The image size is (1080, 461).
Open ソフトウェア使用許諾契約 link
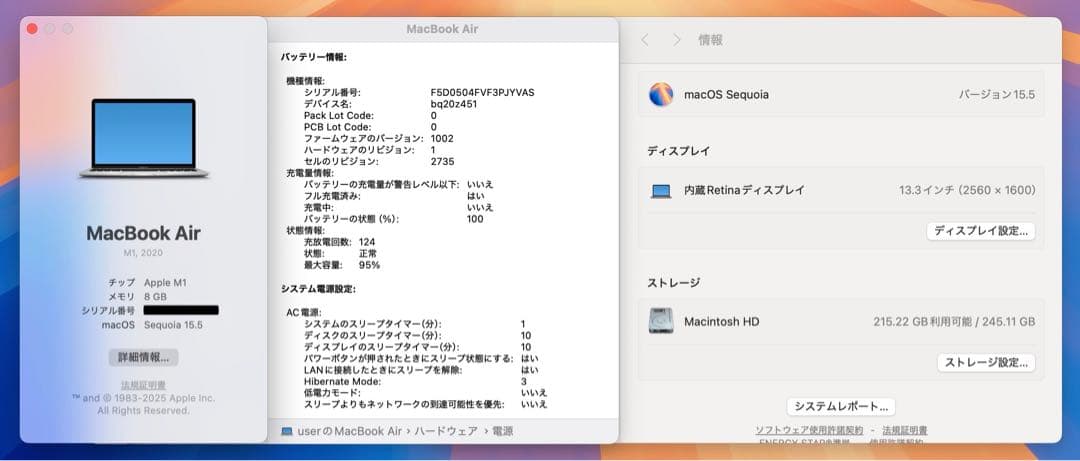[x=809, y=430]
